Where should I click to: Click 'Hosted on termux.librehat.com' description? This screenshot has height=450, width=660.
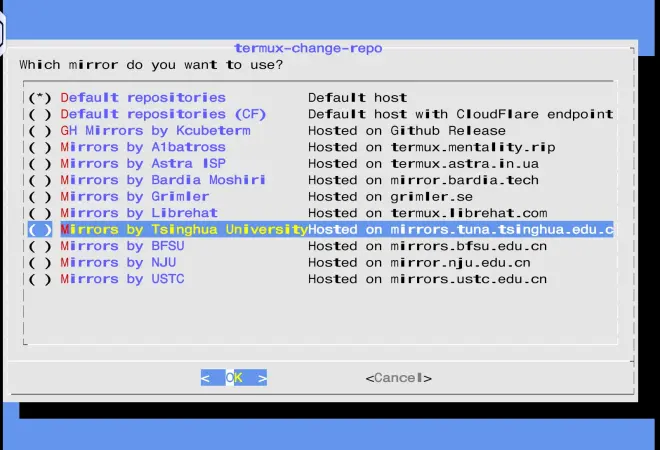428,213
